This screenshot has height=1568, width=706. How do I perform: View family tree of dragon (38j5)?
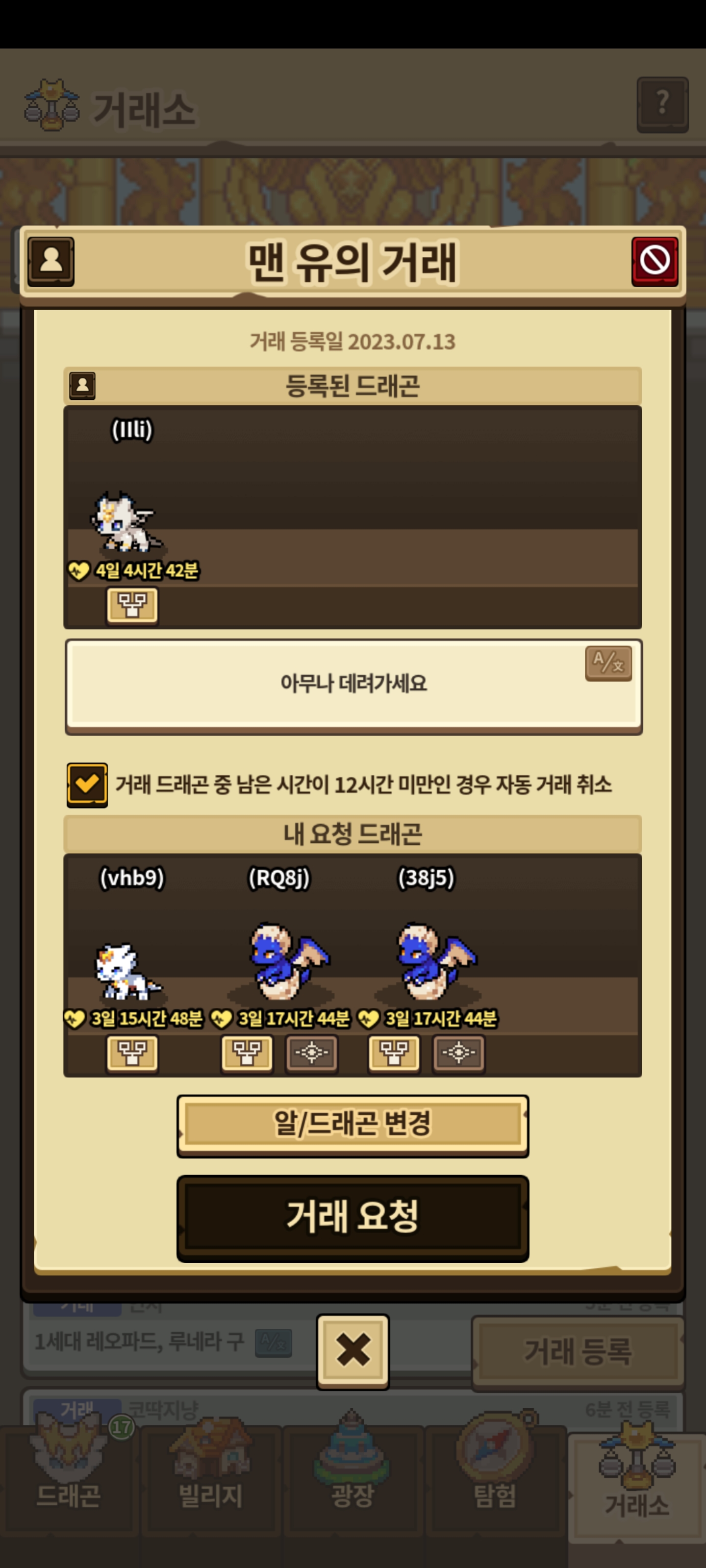pos(394,1053)
